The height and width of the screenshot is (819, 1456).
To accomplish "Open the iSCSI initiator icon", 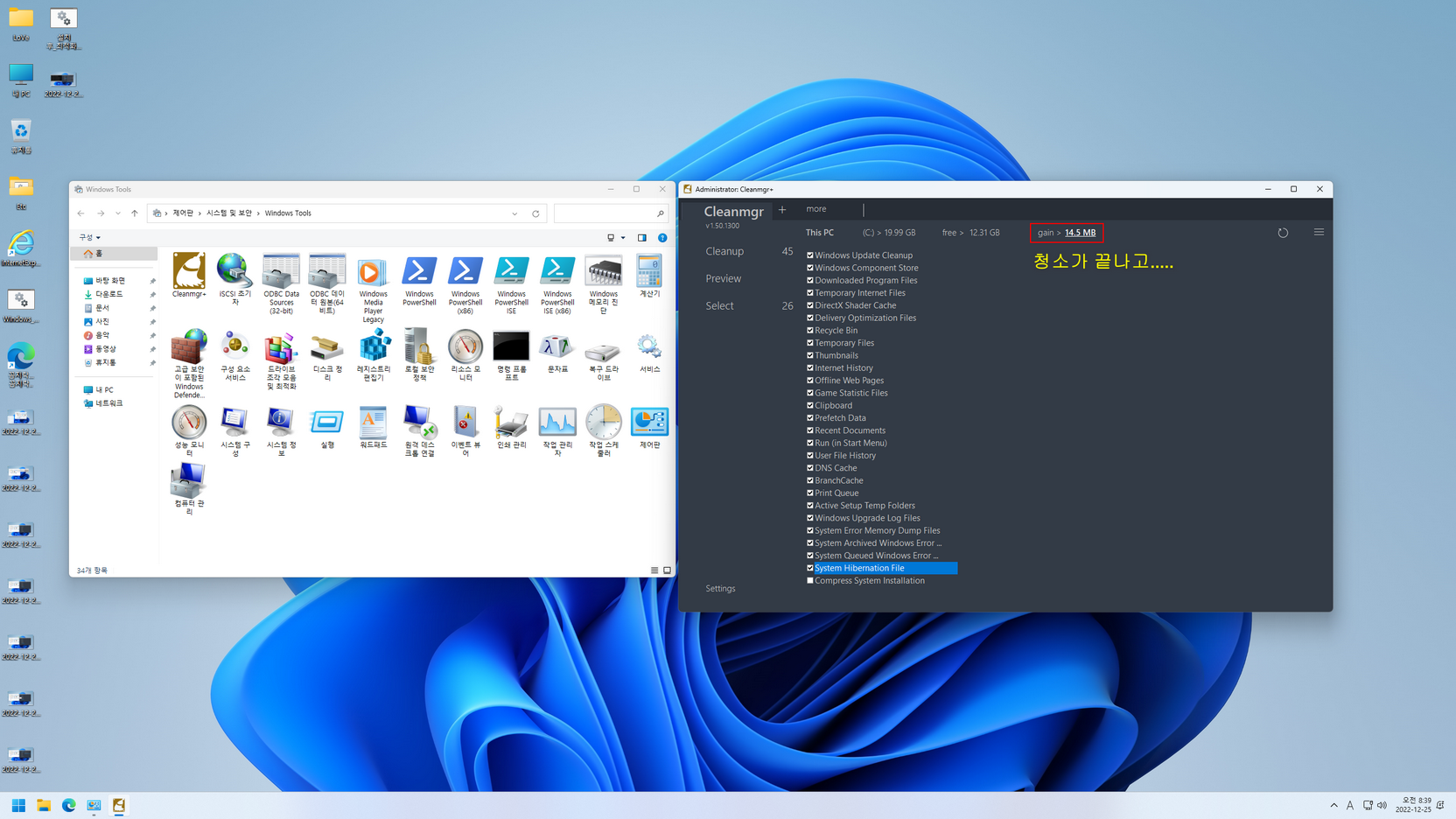I will click(234, 280).
